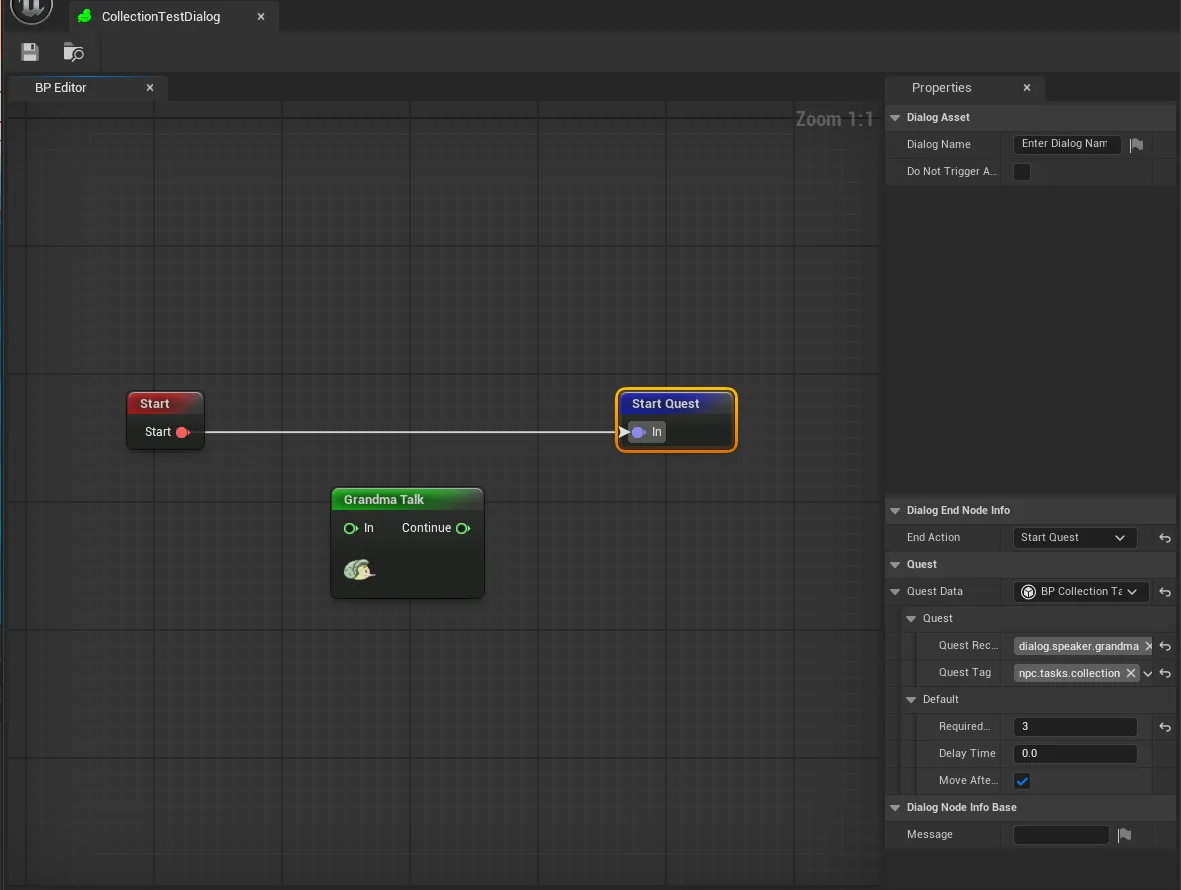
Task: Click the Zoom 1:1 indicator text
Action: coord(835,119)
